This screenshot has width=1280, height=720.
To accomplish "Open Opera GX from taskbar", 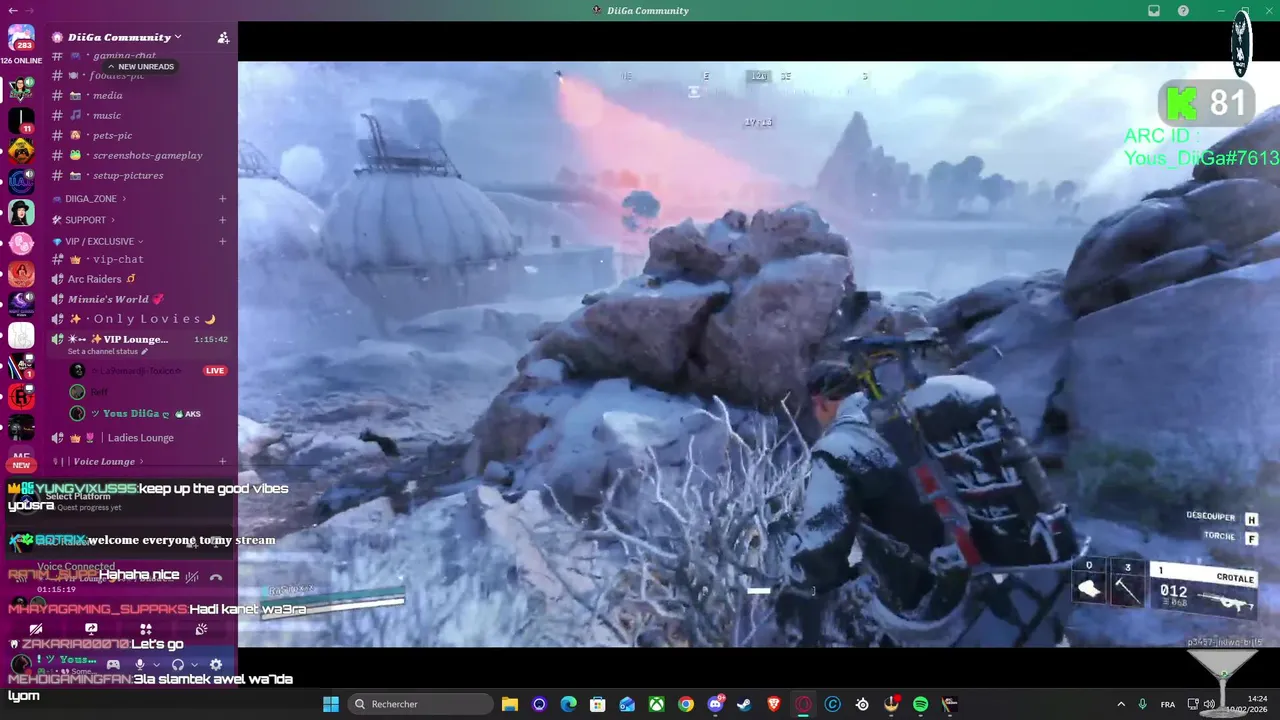I will click(x=803, y=704).
